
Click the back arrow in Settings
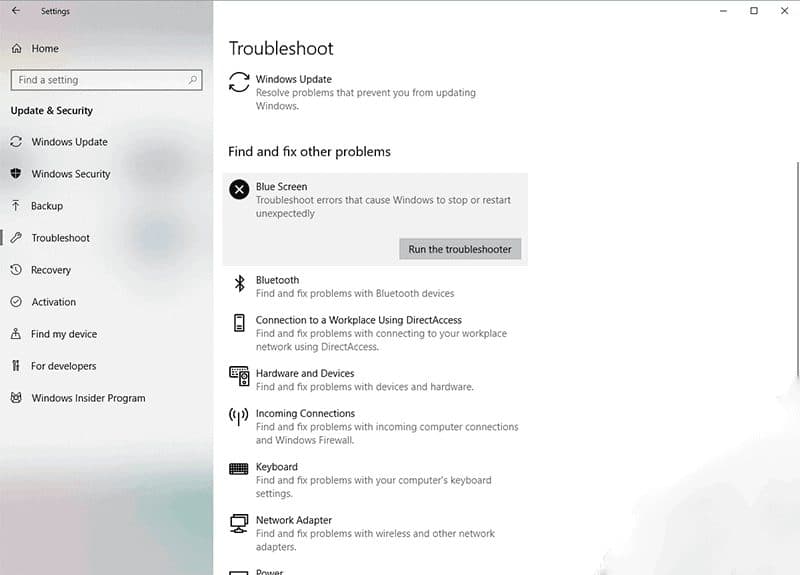(16, 10)
